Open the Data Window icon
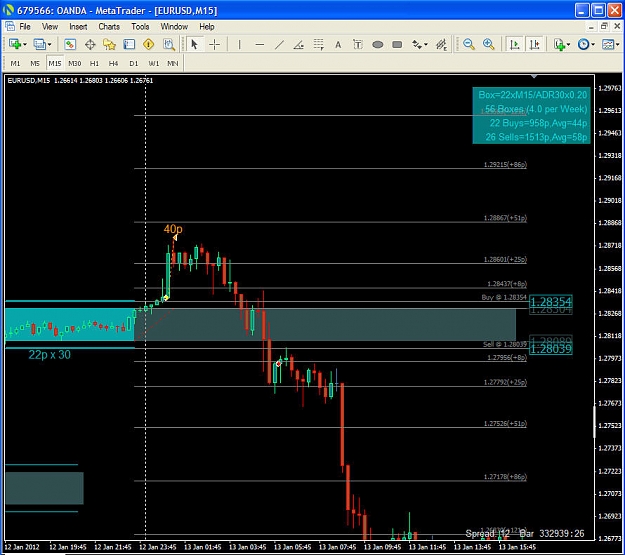The image size is (625, 555). point(90,44)
